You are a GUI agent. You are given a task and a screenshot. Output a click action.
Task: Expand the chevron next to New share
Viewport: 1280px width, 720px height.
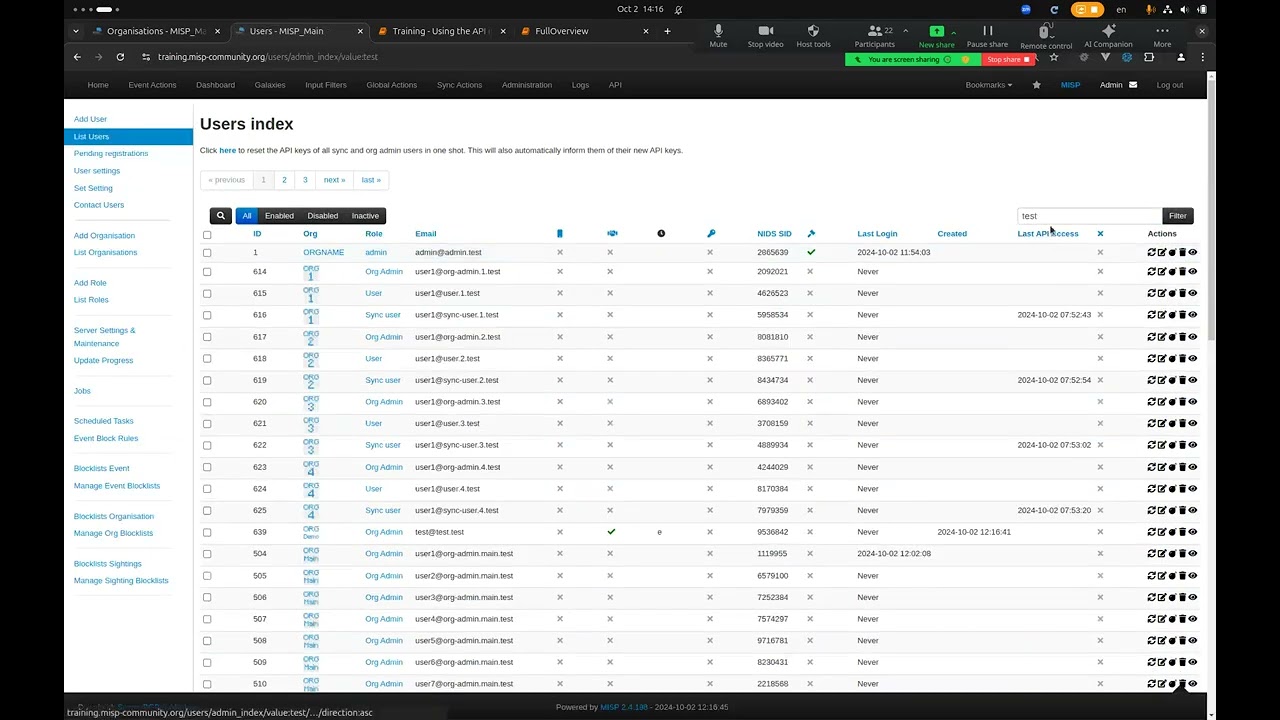click(953, 32)
